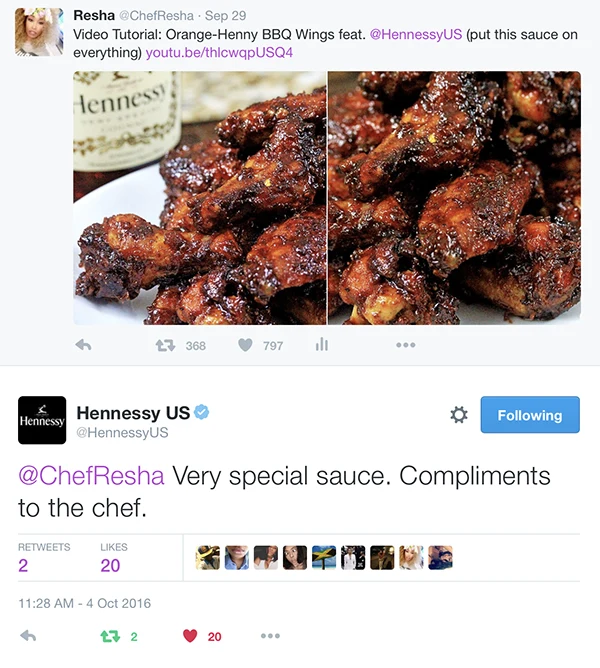Open Resha's profile picture
Screen dimensions: 600x668
39,32
